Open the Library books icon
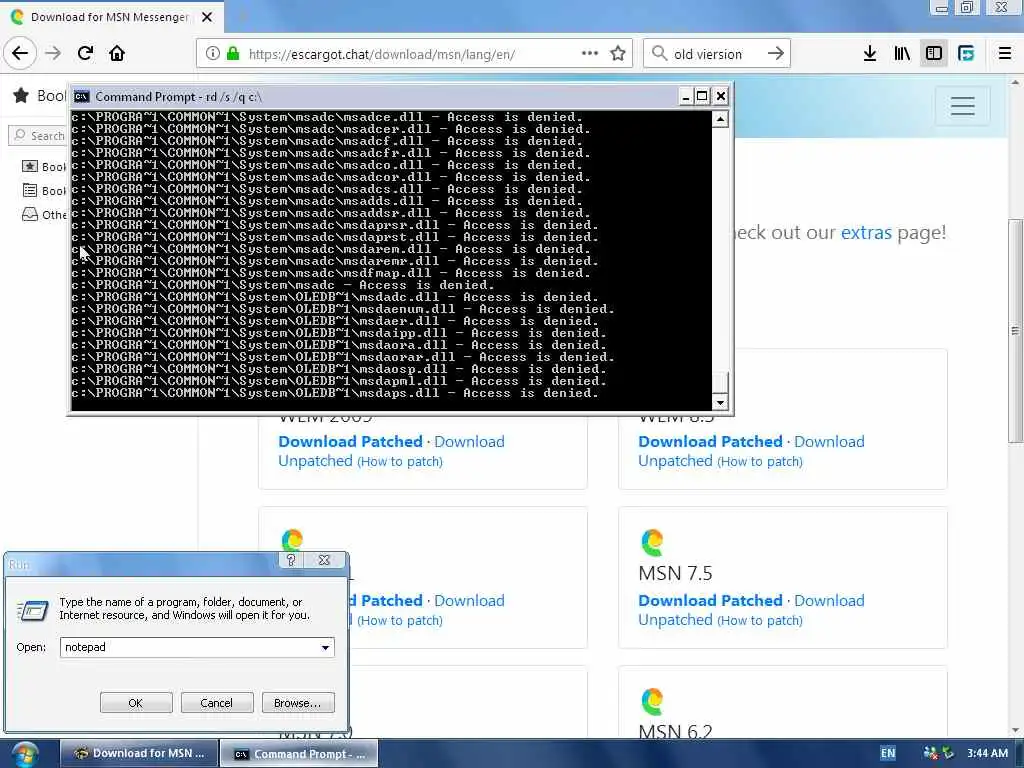The height and width of the screenshot is (768, 1024). (902, 54)
